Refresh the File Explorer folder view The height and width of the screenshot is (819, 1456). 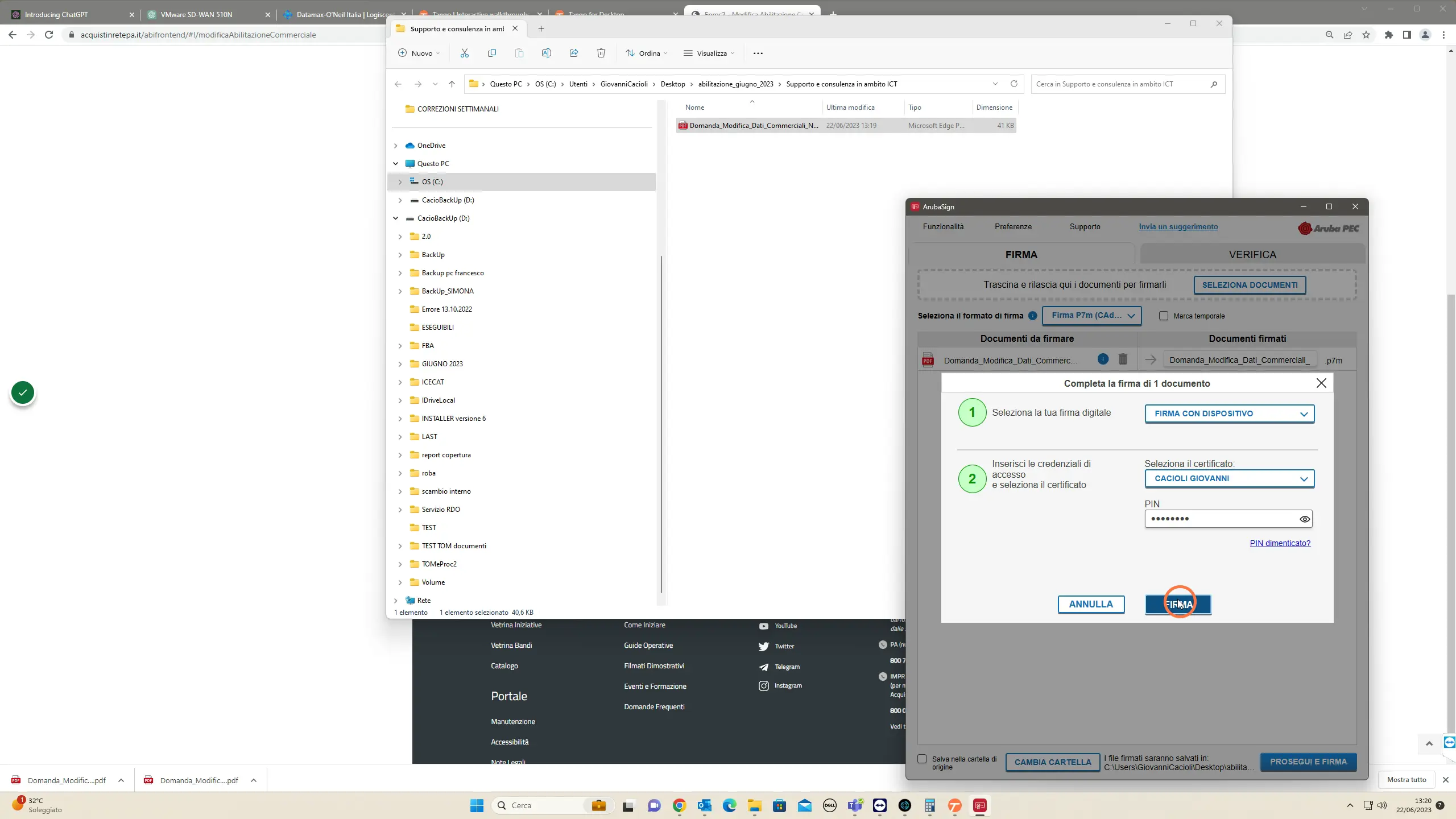pos(1014,84)
